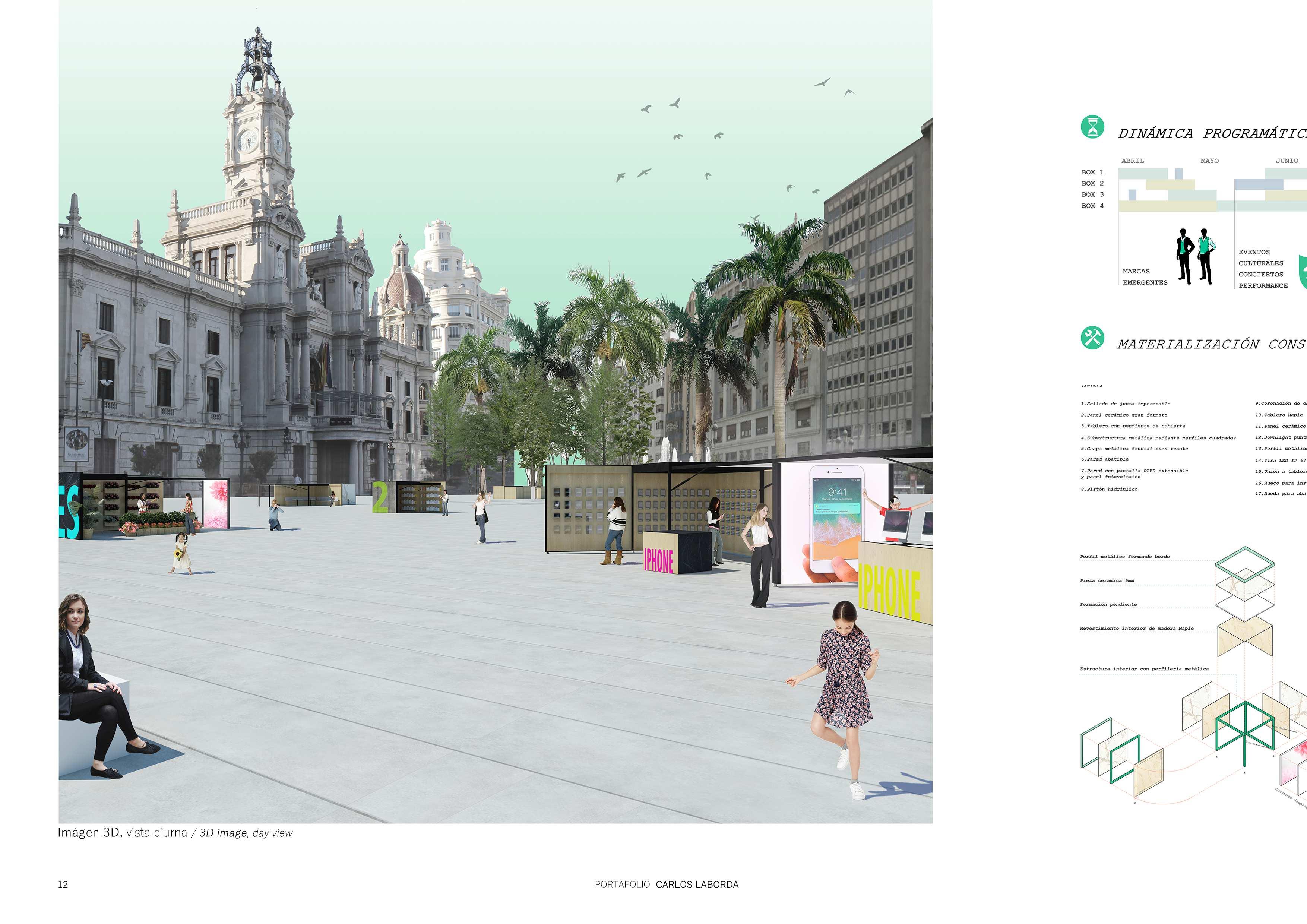Click the hammer and wrench icon
Screen dimensions: 1307x924
point(1092,338)
